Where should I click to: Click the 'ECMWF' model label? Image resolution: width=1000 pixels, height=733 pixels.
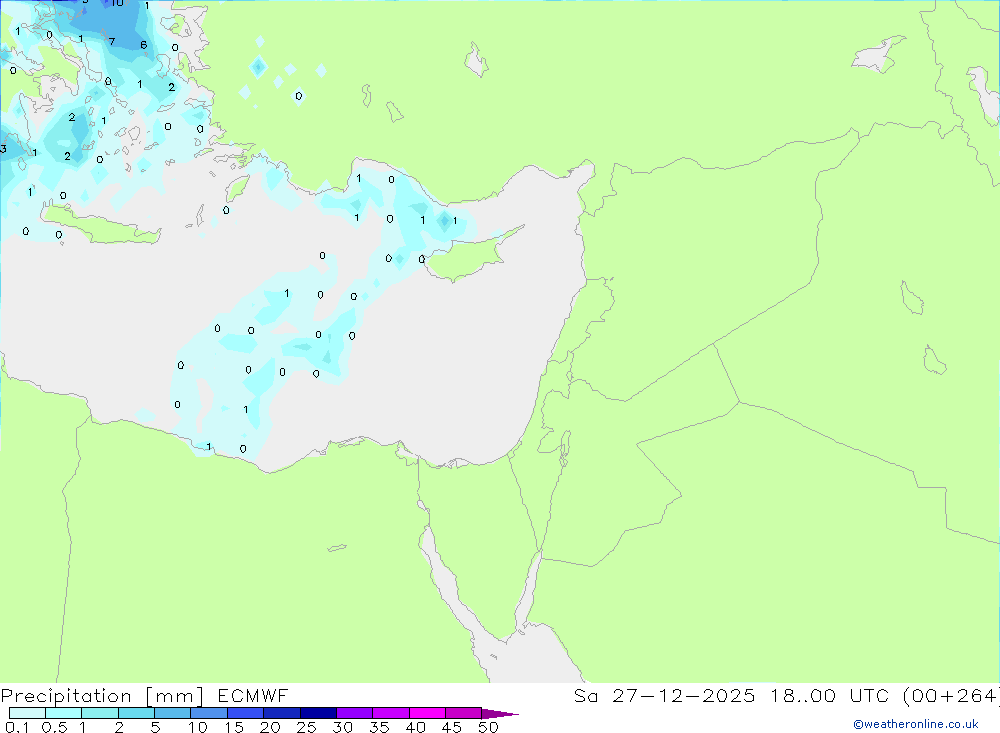click(253, 695)
